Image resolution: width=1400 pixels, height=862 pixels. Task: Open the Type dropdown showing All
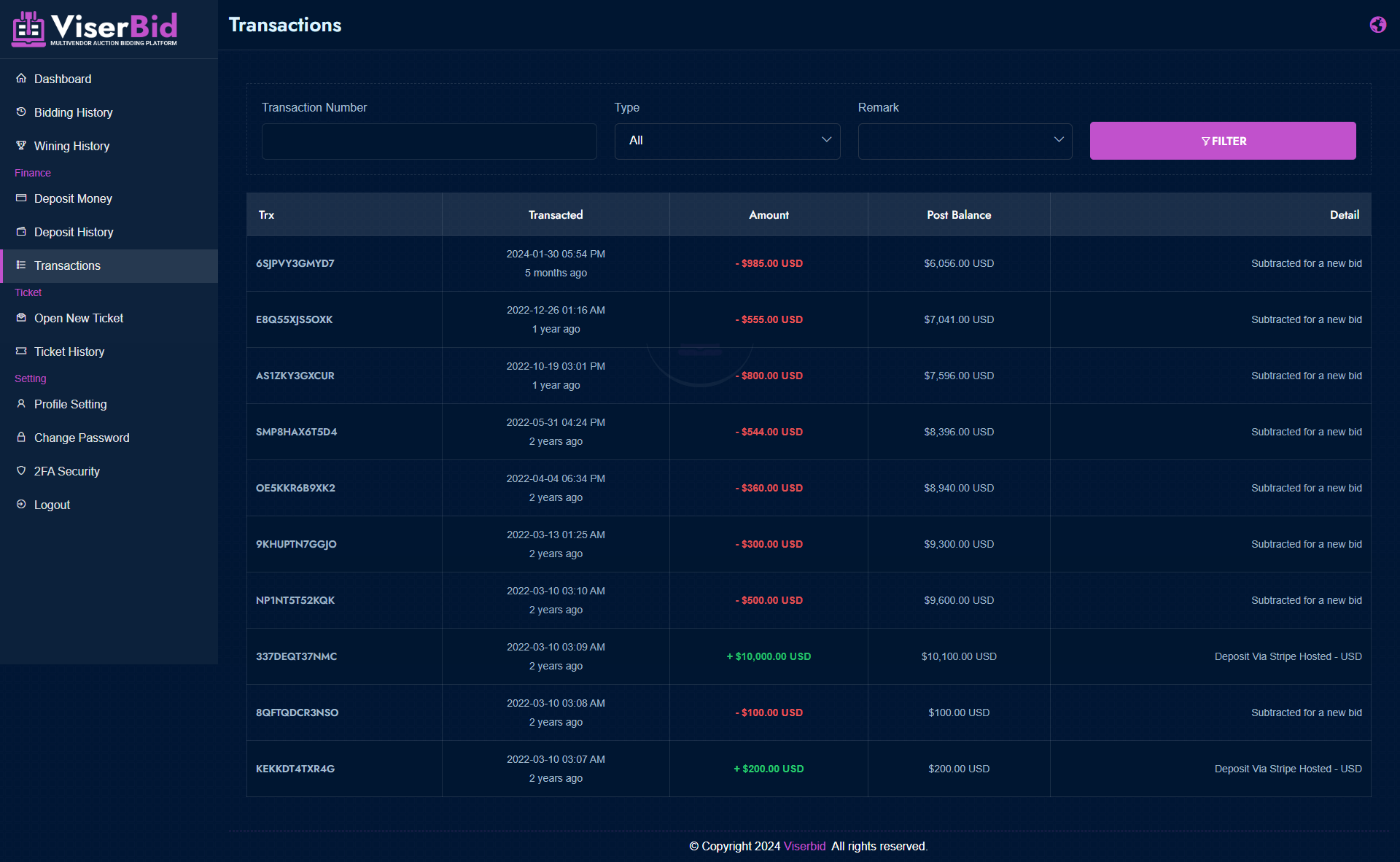point(727,141)
